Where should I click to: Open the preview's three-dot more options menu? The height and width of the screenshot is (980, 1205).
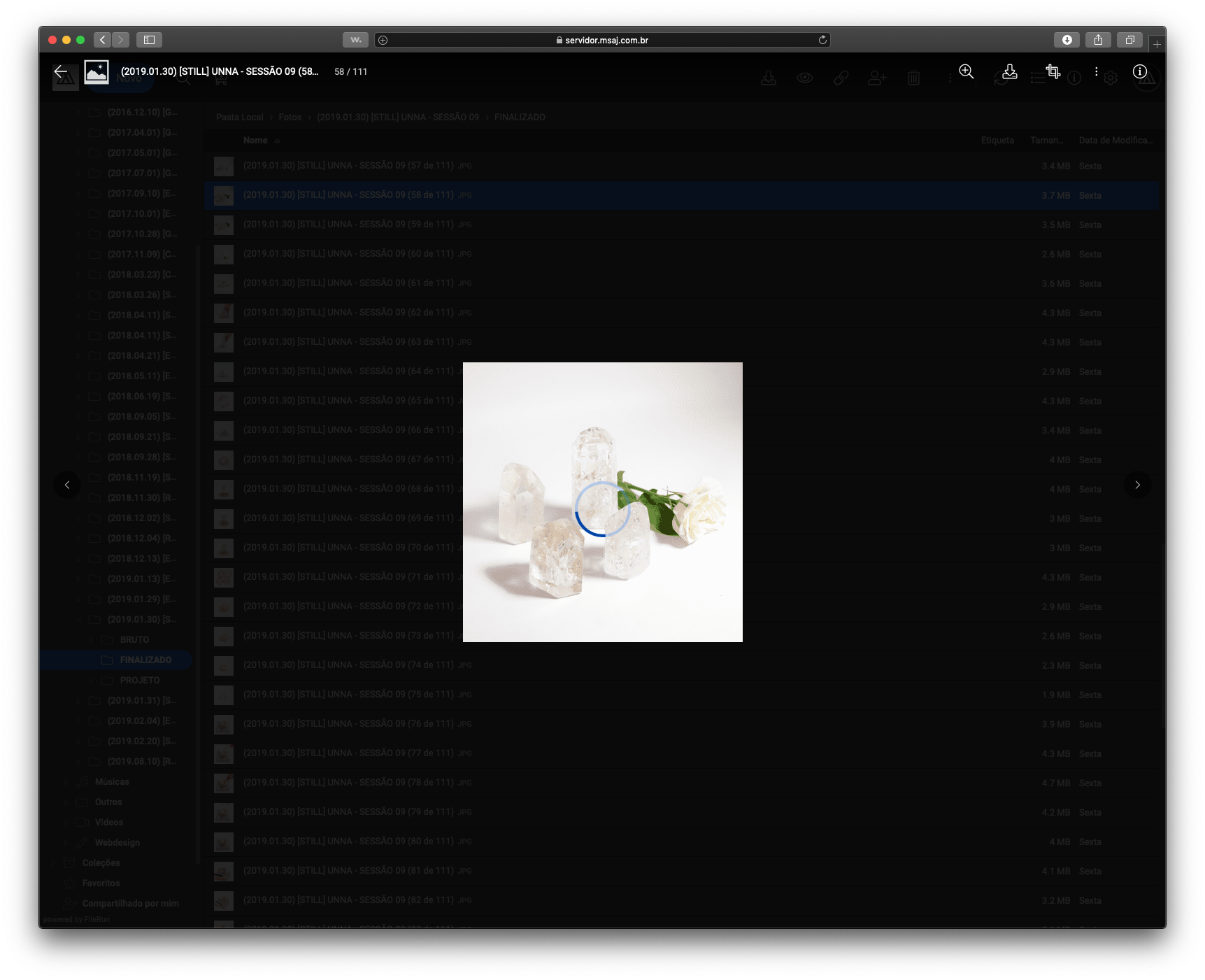(x=1096, y=71)
